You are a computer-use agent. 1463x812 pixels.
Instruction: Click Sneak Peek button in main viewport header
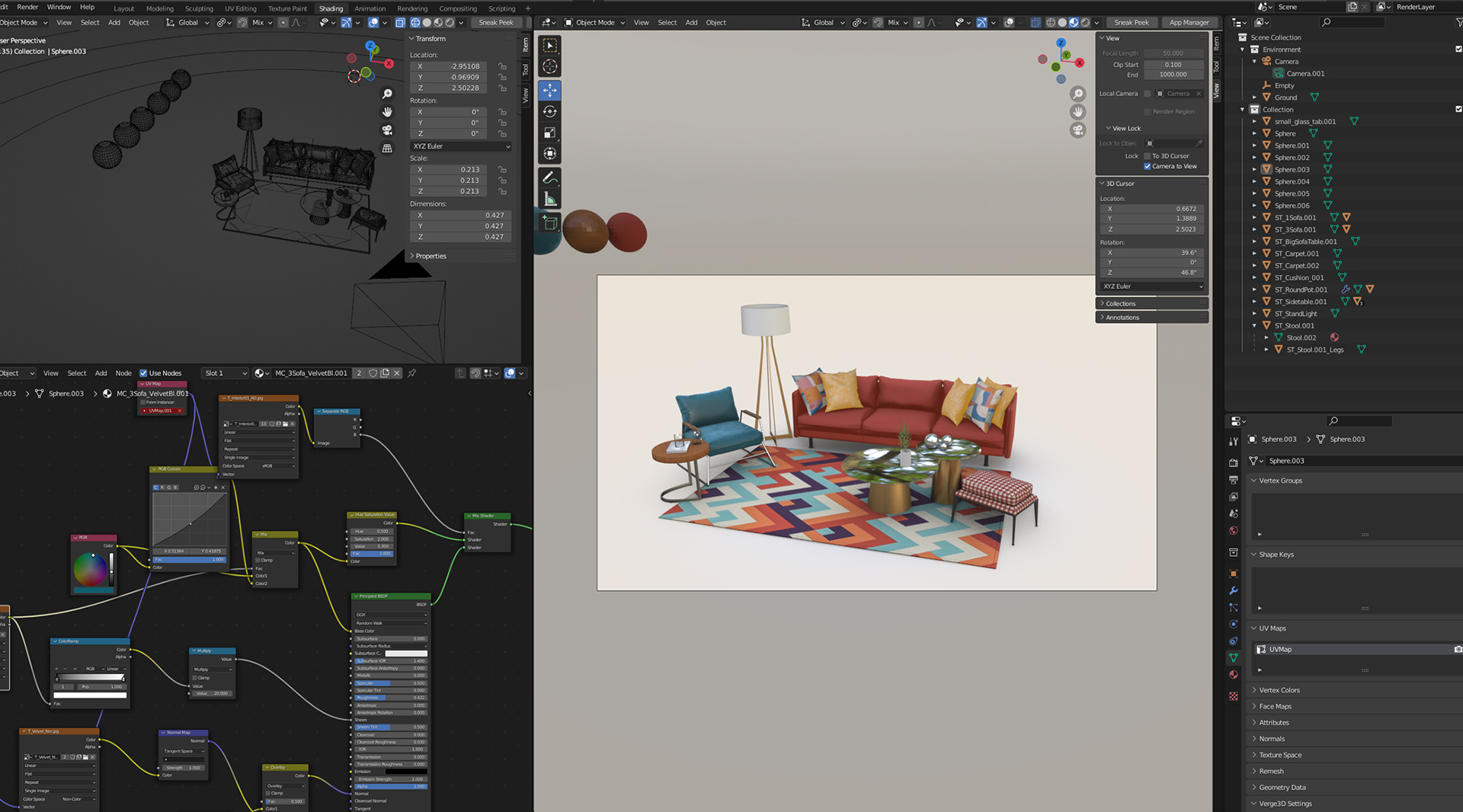[x=1132, y=22]
